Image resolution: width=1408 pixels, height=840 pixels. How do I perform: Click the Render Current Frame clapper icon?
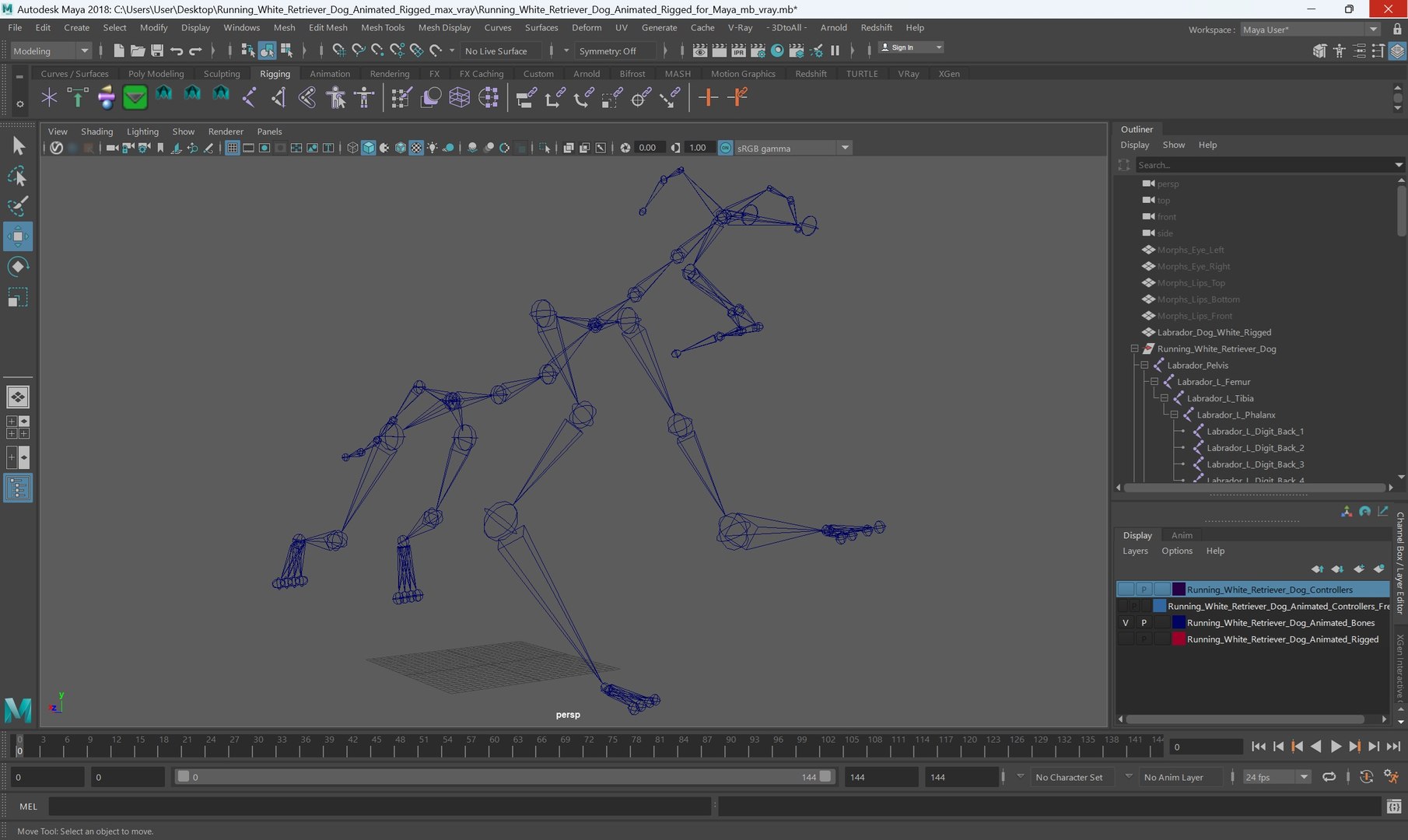(720, 51)
